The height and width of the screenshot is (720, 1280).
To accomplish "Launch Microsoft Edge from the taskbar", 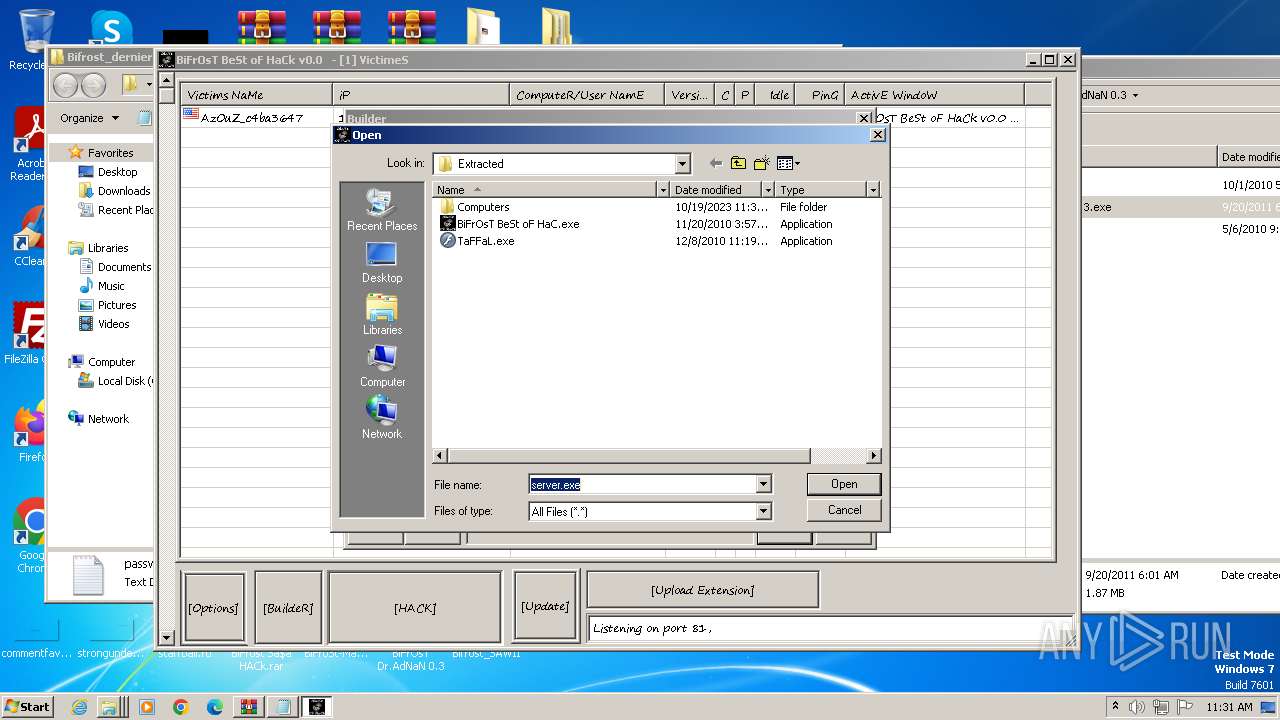I will pos(214,707).
